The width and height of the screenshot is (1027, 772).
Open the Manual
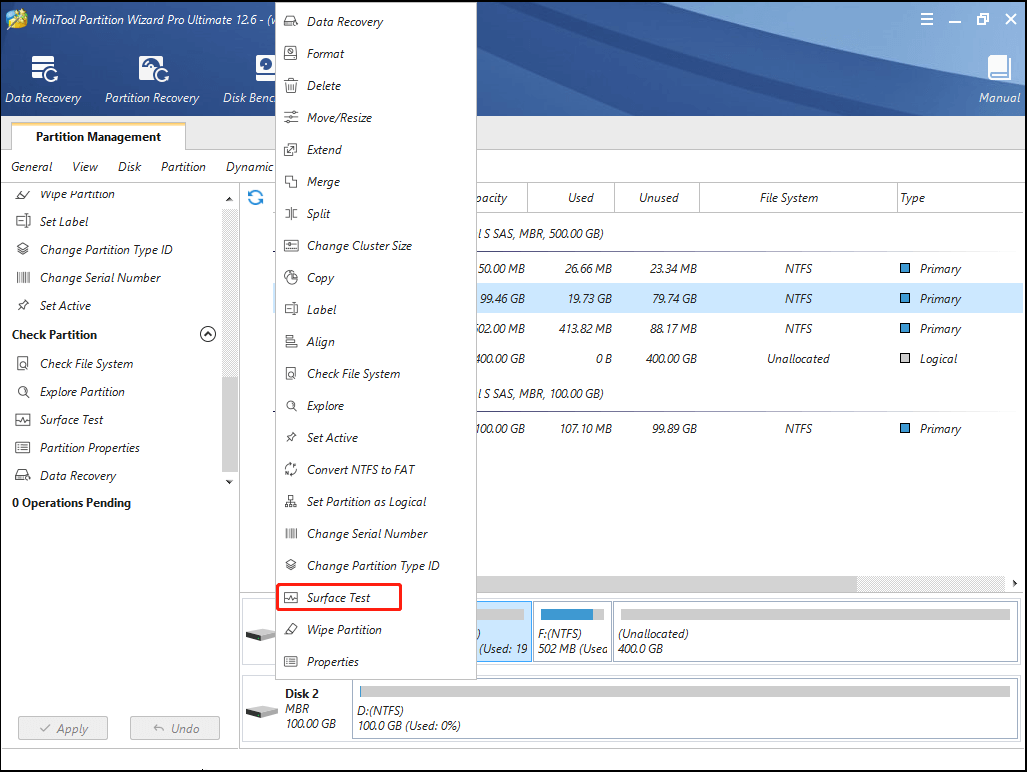[999, 78]
